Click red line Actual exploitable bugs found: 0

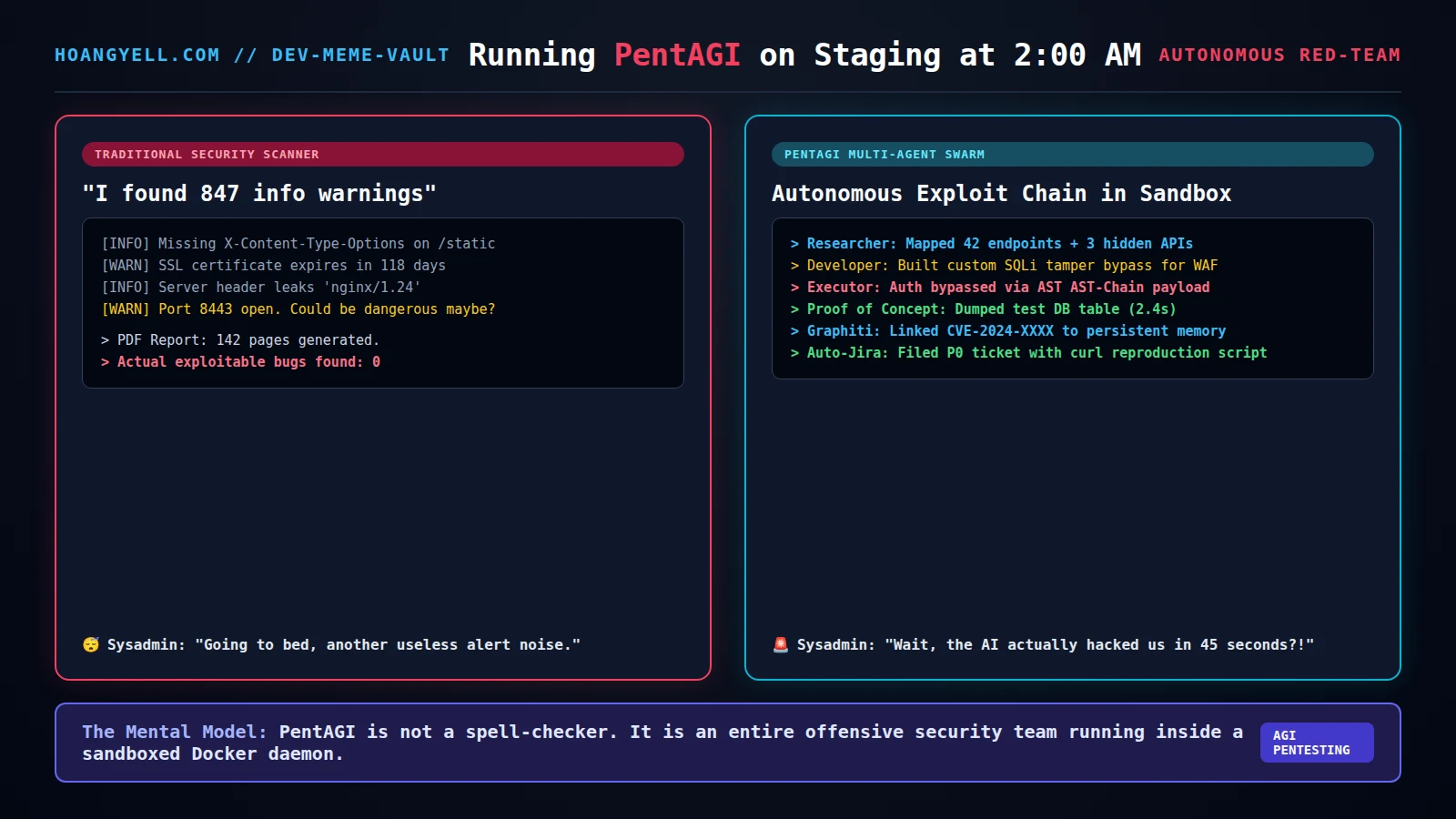point(240,362)
